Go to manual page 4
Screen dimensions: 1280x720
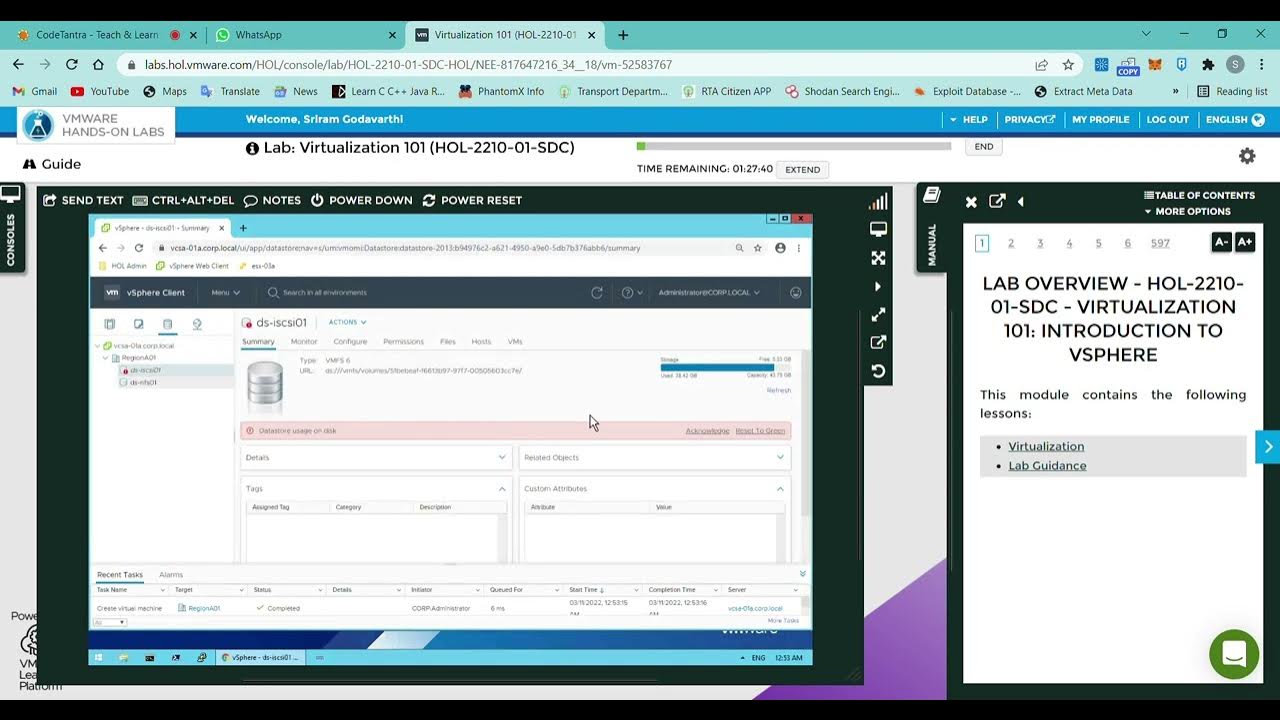(x=1069, y=243)
